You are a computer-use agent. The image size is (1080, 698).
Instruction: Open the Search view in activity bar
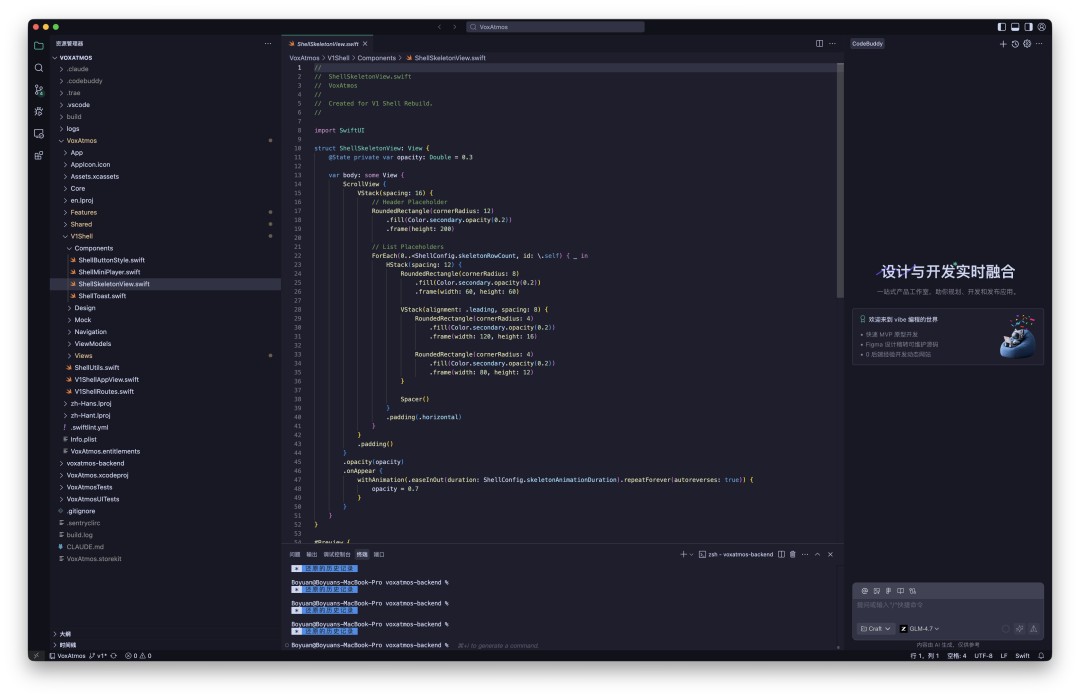pyautogui.click(x=39, y=68)
